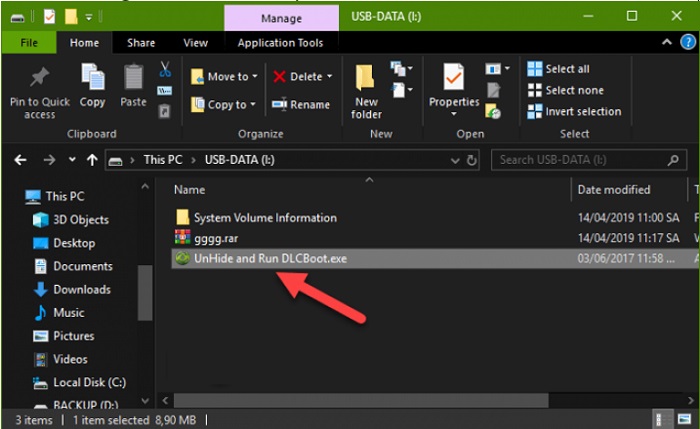The image size is (700, 429).
Task: Click the Properties quick access toolbar icon
Action: (x=49, y=17)
